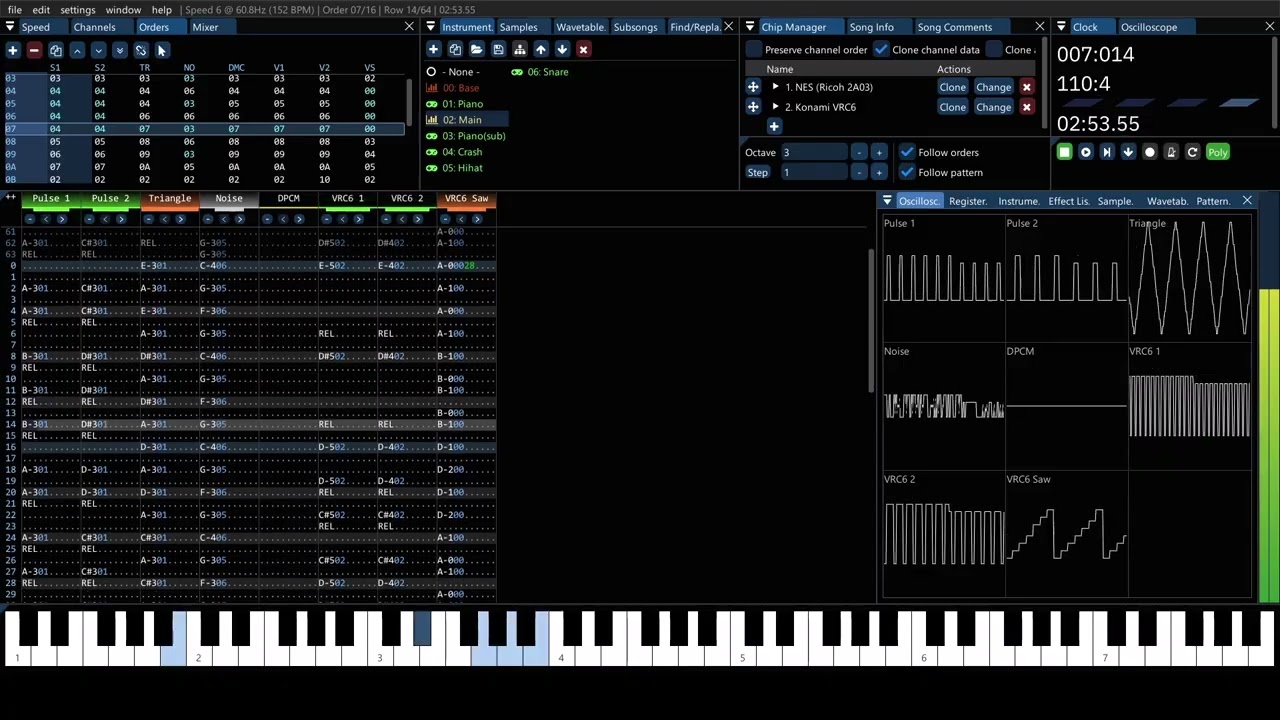Save the selected instrument
The width and height of the screenshot is (1280, 720).
point(498,50)
